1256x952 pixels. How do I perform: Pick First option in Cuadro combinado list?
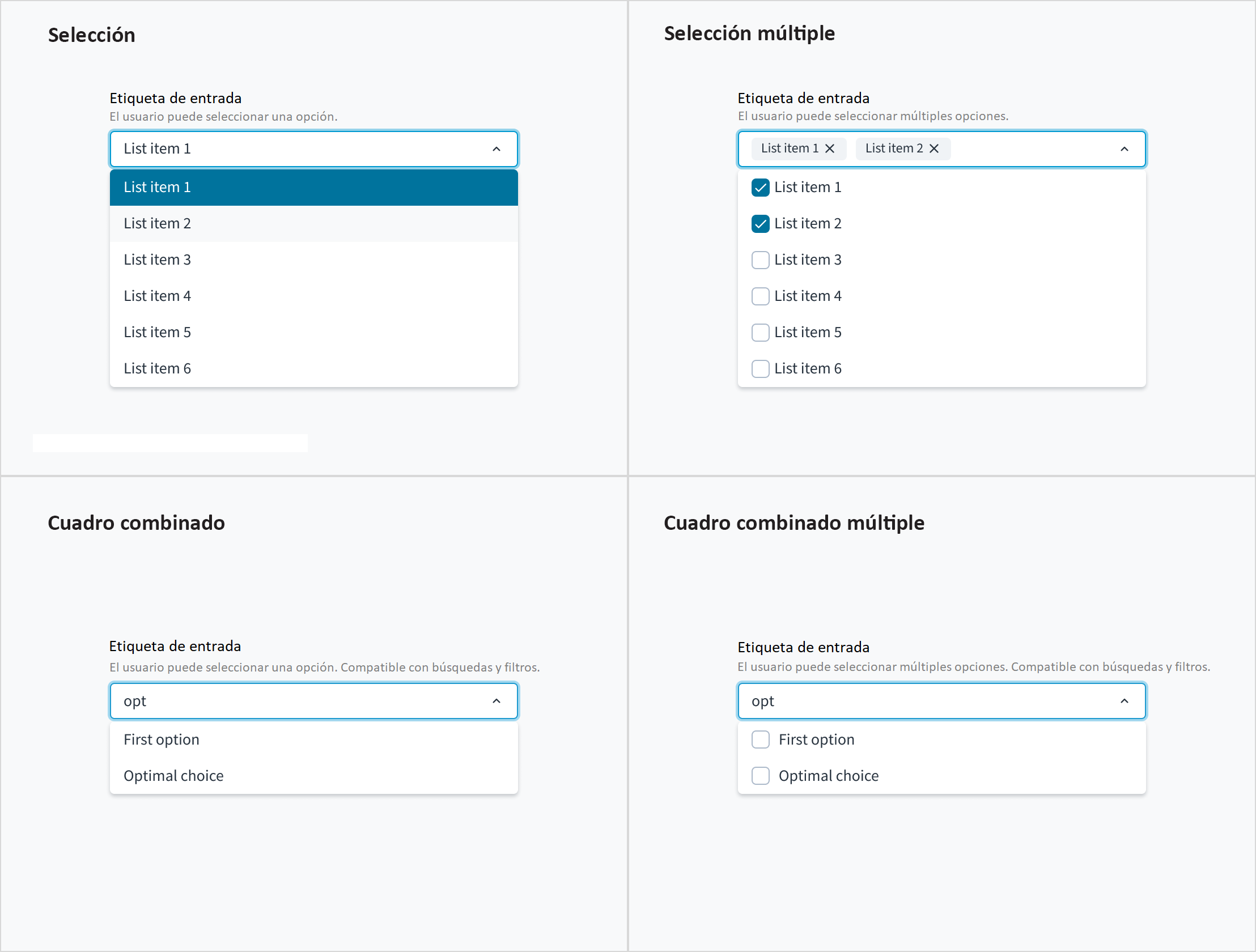coord(313,739)
